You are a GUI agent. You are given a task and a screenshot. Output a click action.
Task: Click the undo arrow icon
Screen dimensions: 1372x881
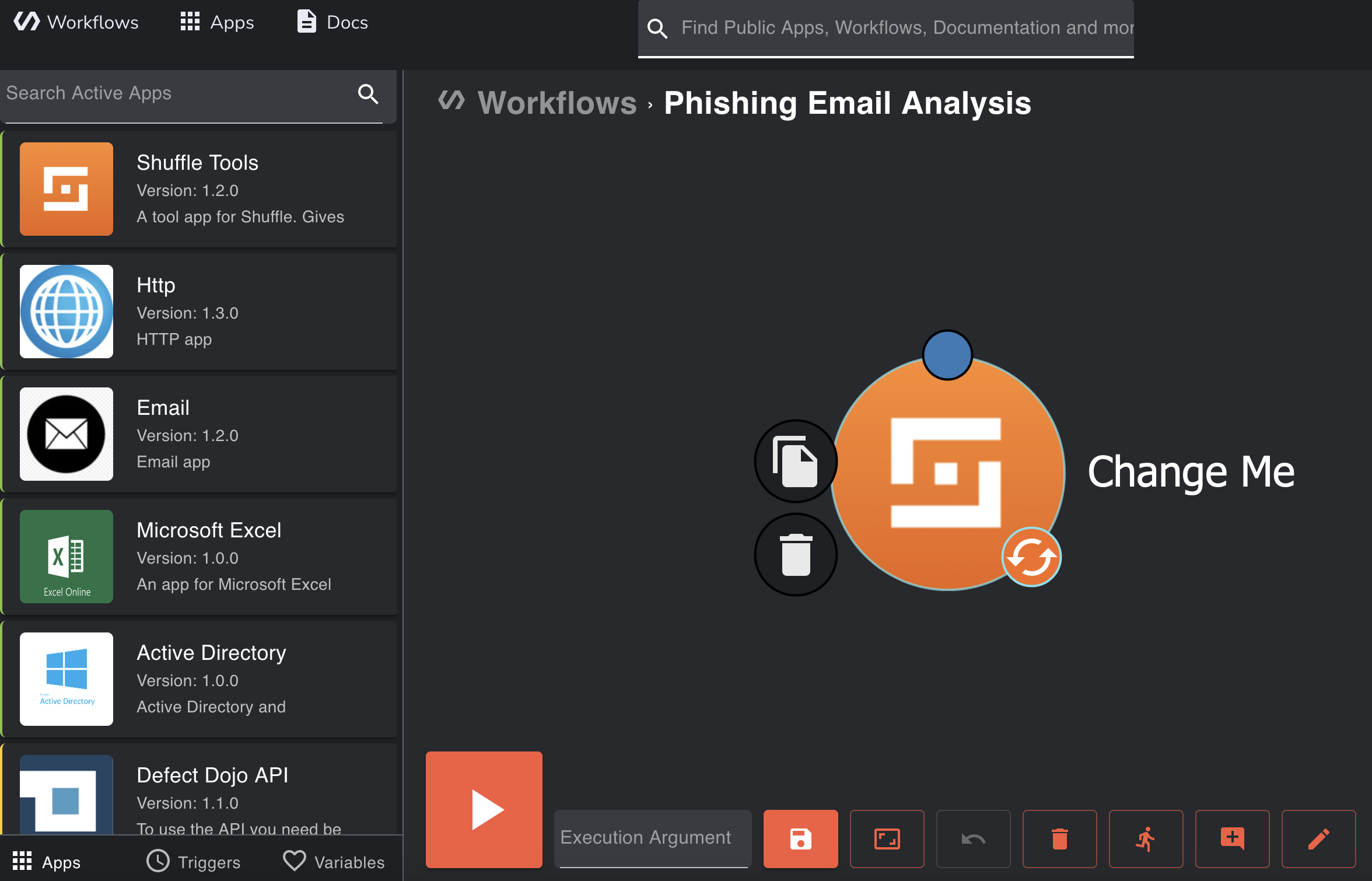tap(973, 839)
